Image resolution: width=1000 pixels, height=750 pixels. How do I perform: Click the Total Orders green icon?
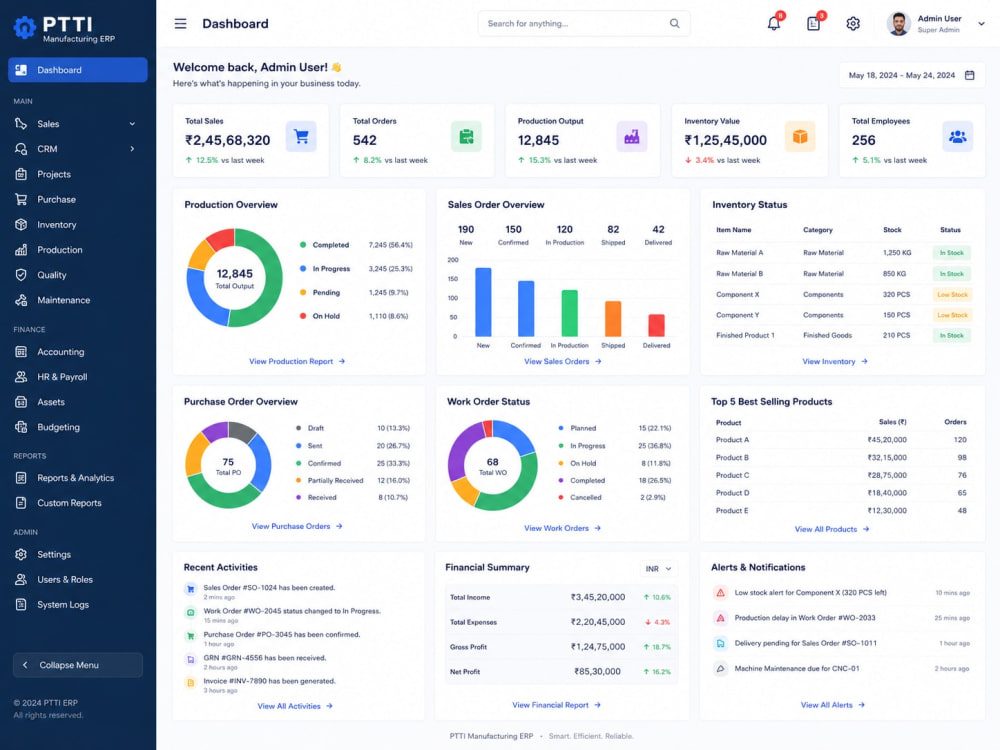pyautogui.click(x=466, y=136)
